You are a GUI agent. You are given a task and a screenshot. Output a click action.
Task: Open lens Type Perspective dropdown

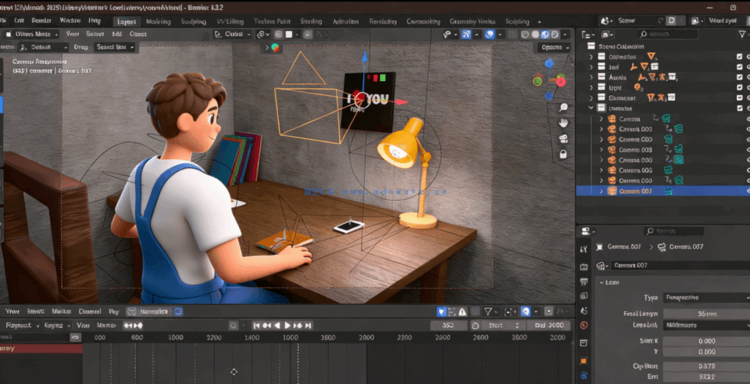[x=706, y=298]
